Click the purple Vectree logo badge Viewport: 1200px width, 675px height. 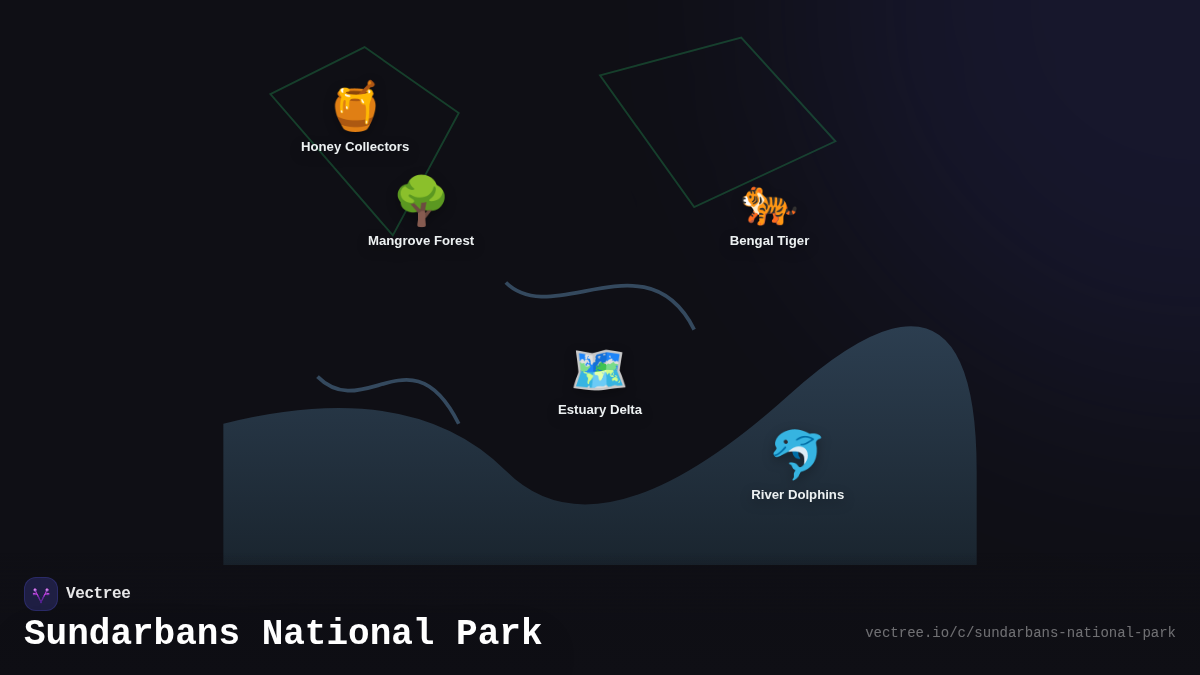pos(41,593)
